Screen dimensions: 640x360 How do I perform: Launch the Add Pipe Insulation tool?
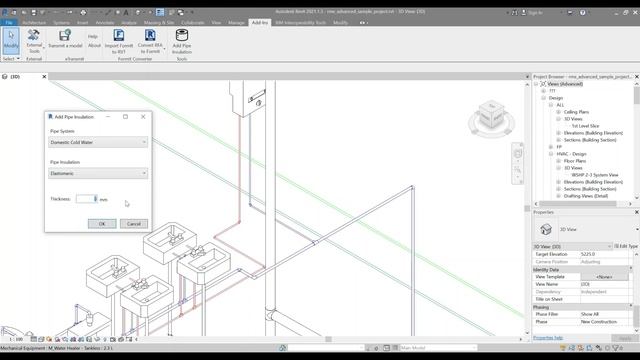(x=182, y=41)
